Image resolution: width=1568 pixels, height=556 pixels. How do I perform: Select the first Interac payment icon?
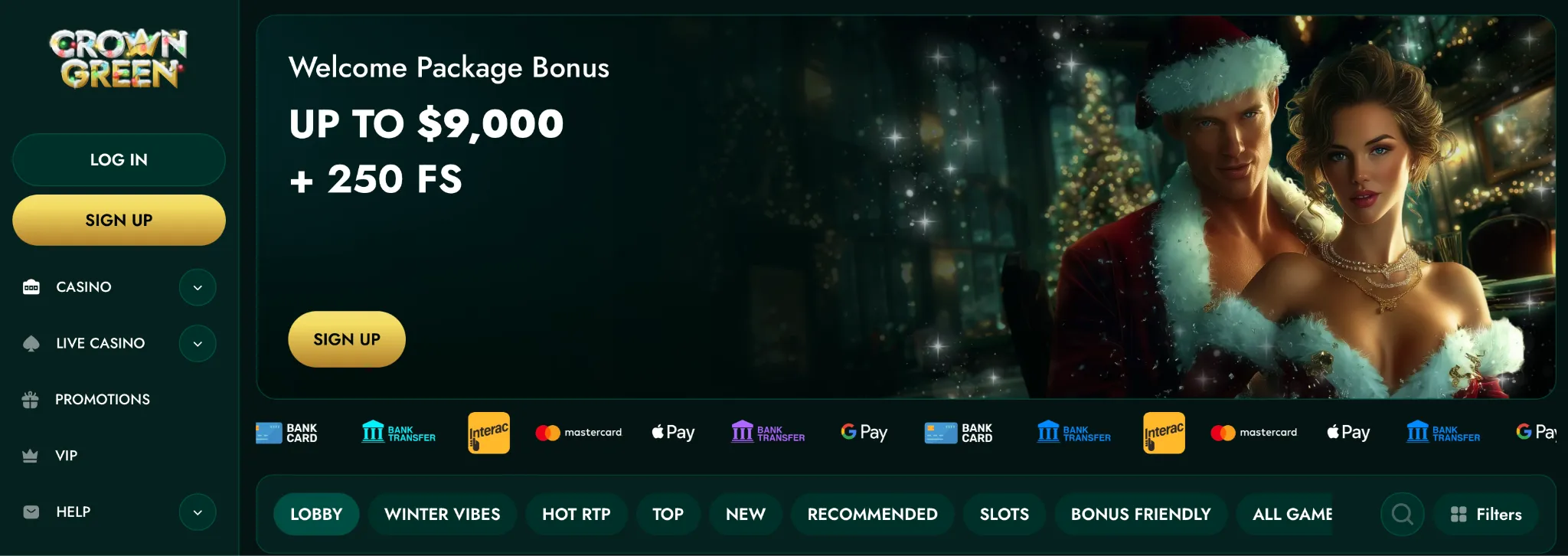click(x=488, y=433)
